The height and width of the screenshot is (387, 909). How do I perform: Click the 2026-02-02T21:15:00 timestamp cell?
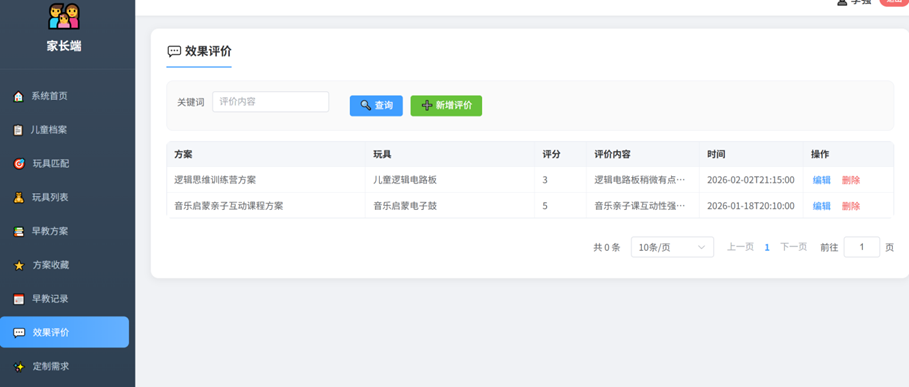751,180
